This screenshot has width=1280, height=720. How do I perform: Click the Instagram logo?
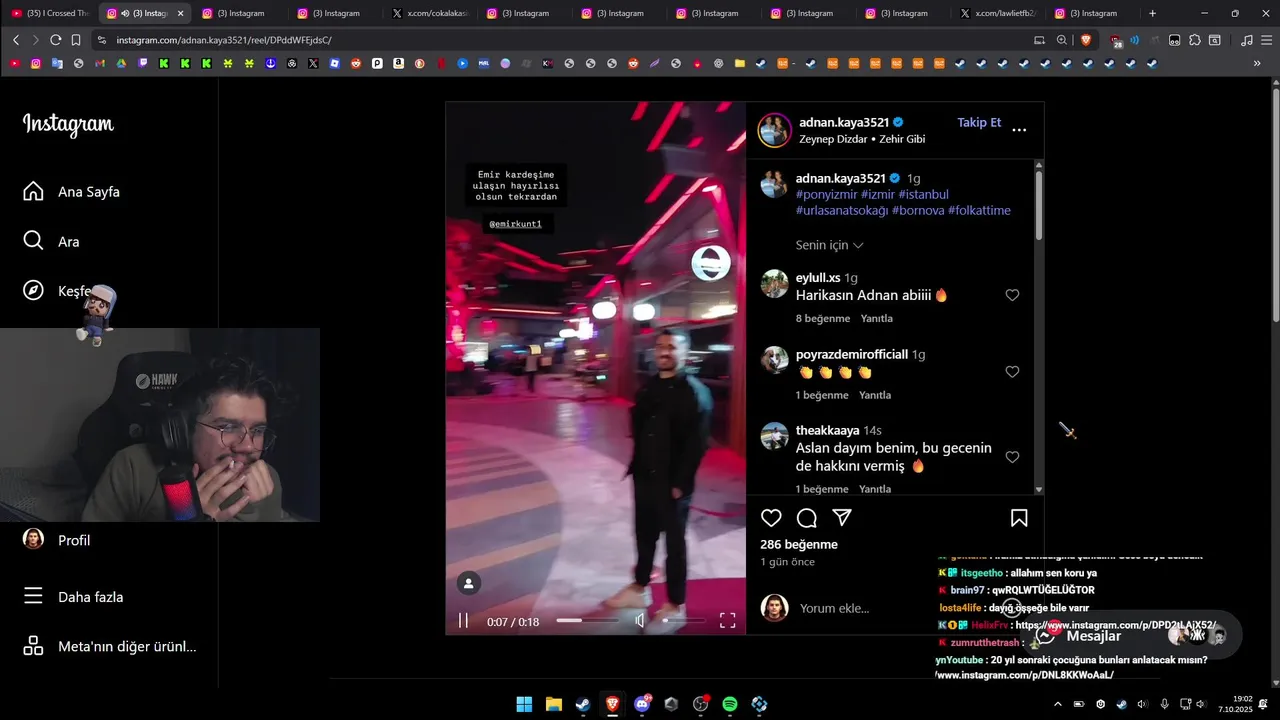68,124
